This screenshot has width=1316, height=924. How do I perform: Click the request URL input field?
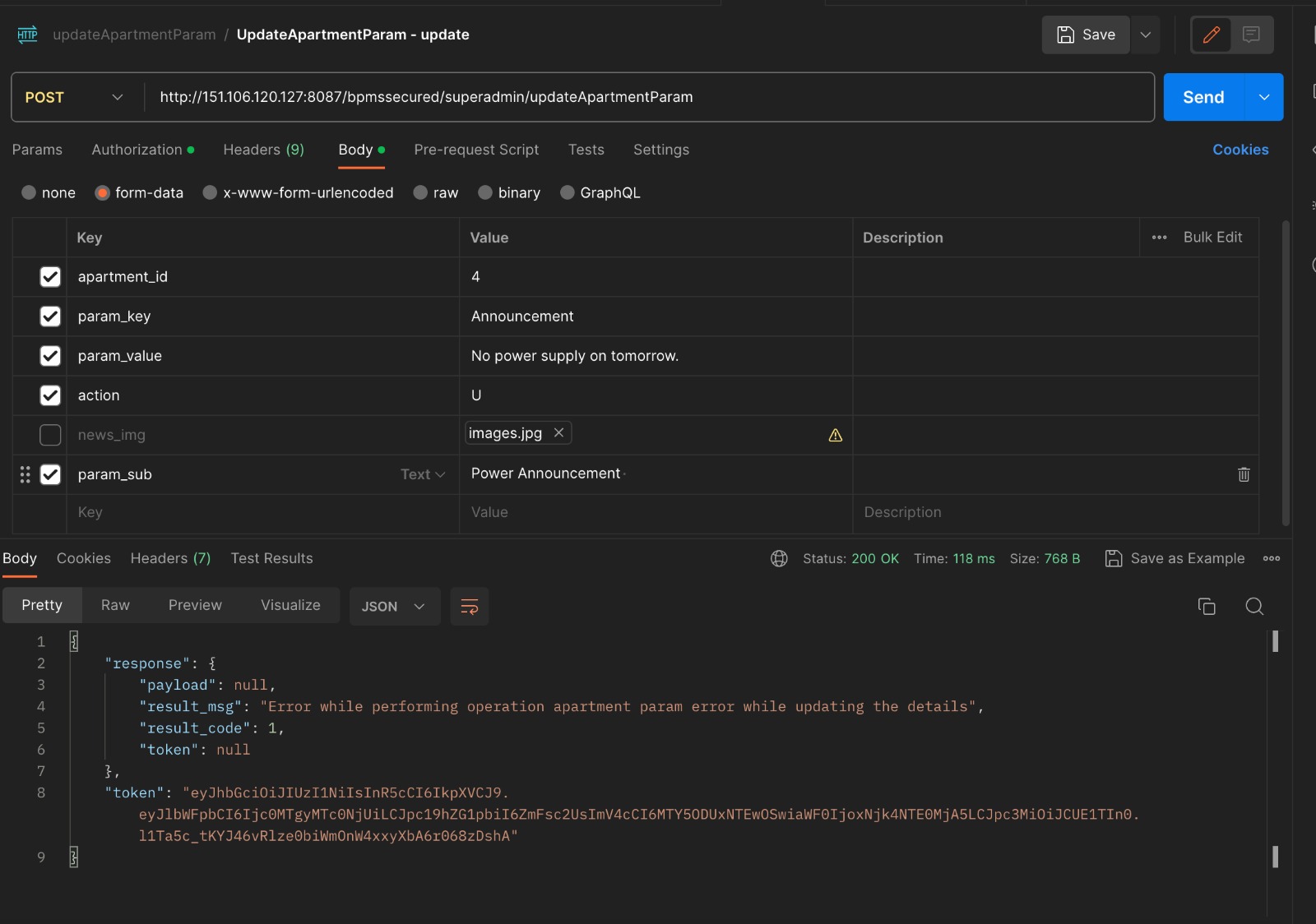pos(642,97)
